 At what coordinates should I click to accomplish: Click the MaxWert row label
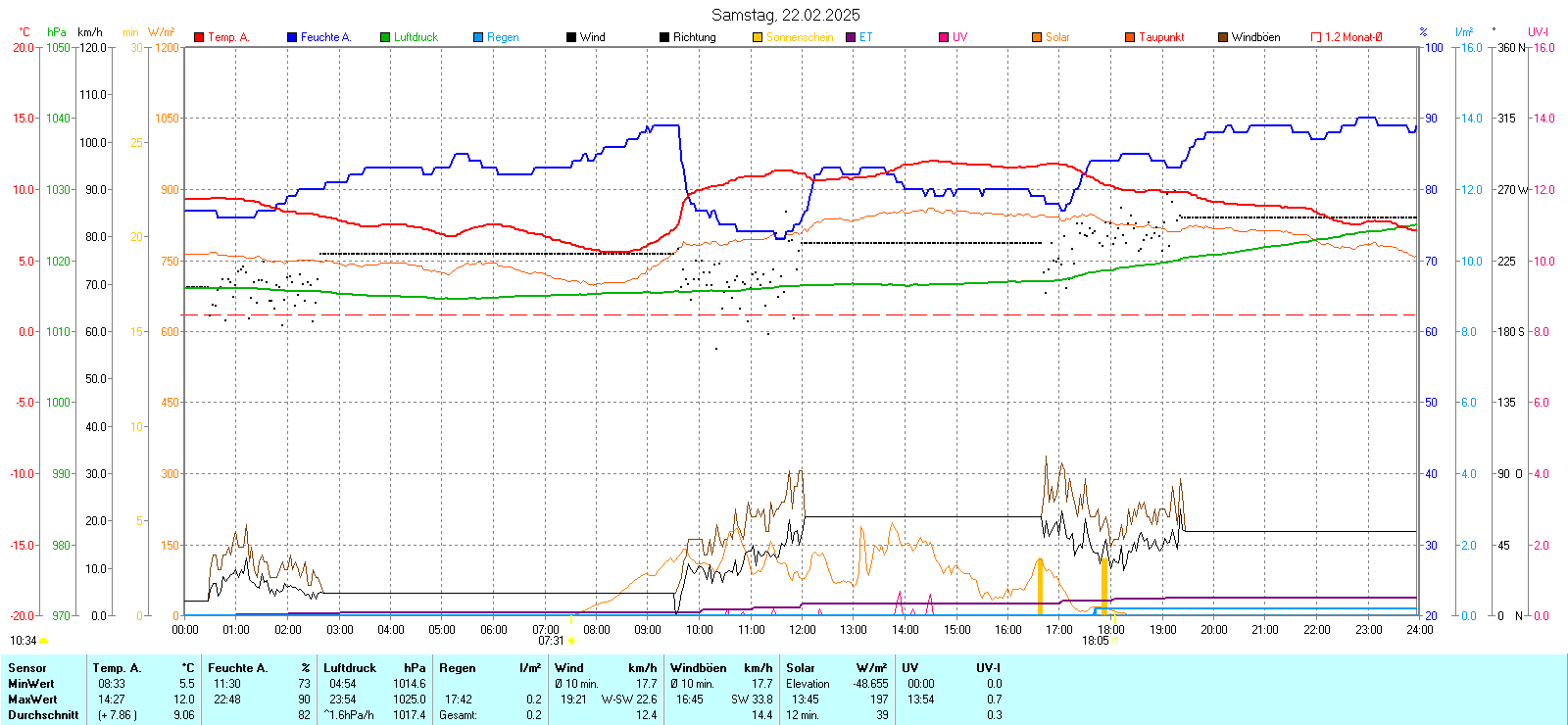32,700
